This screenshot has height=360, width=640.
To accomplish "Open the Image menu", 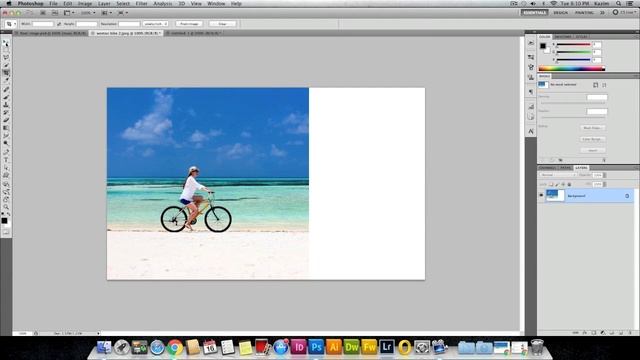I will coord(85,4).
